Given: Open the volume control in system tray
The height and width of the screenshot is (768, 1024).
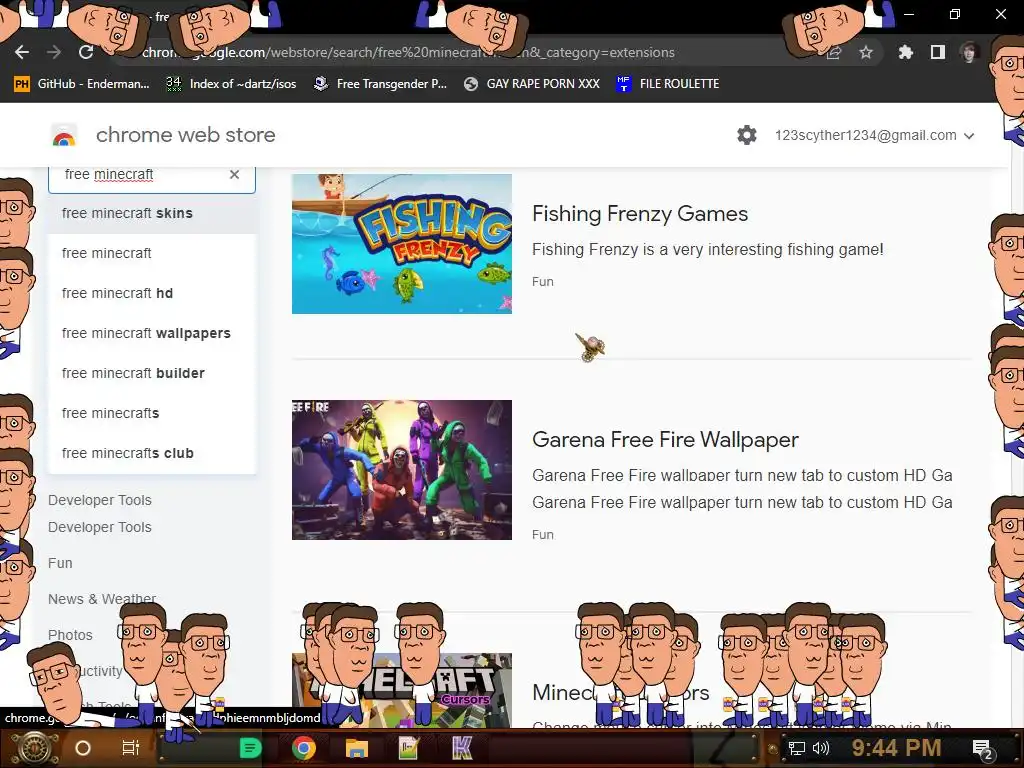Looking at the screenshot, I should tap(821, 748).
